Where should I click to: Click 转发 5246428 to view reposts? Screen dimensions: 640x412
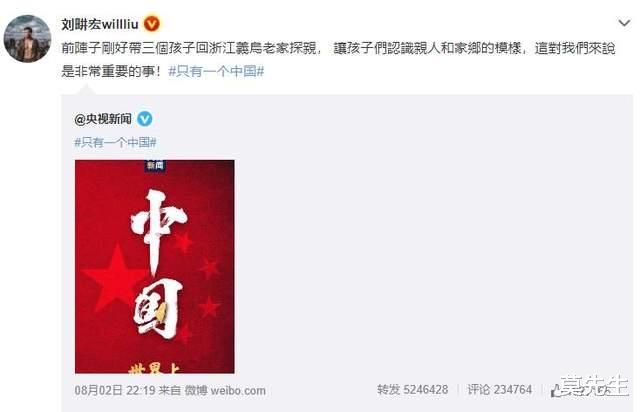pyautogui.click(x=413, y=390)
